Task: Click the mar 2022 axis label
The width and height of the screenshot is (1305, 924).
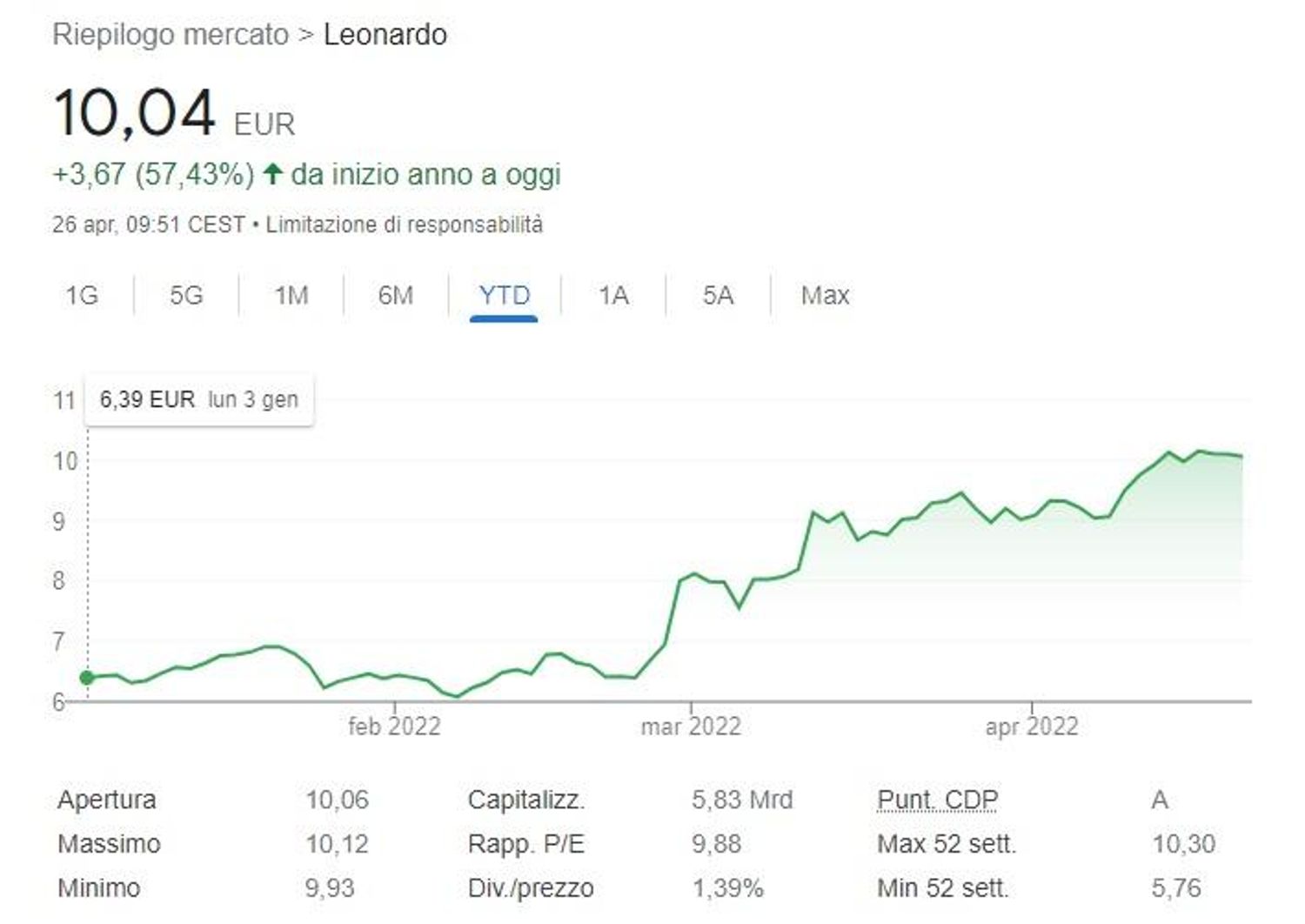Action: [691, 726]
